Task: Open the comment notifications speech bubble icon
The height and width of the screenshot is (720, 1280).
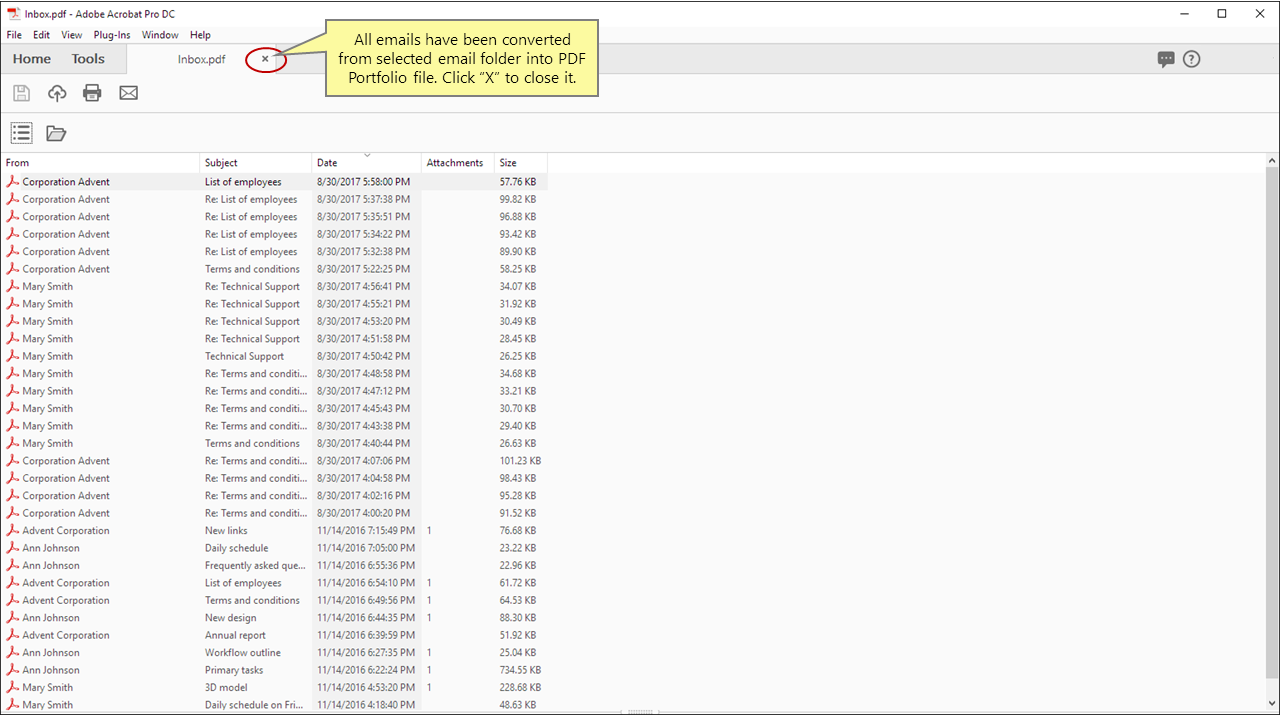Action: (1166, 59)
